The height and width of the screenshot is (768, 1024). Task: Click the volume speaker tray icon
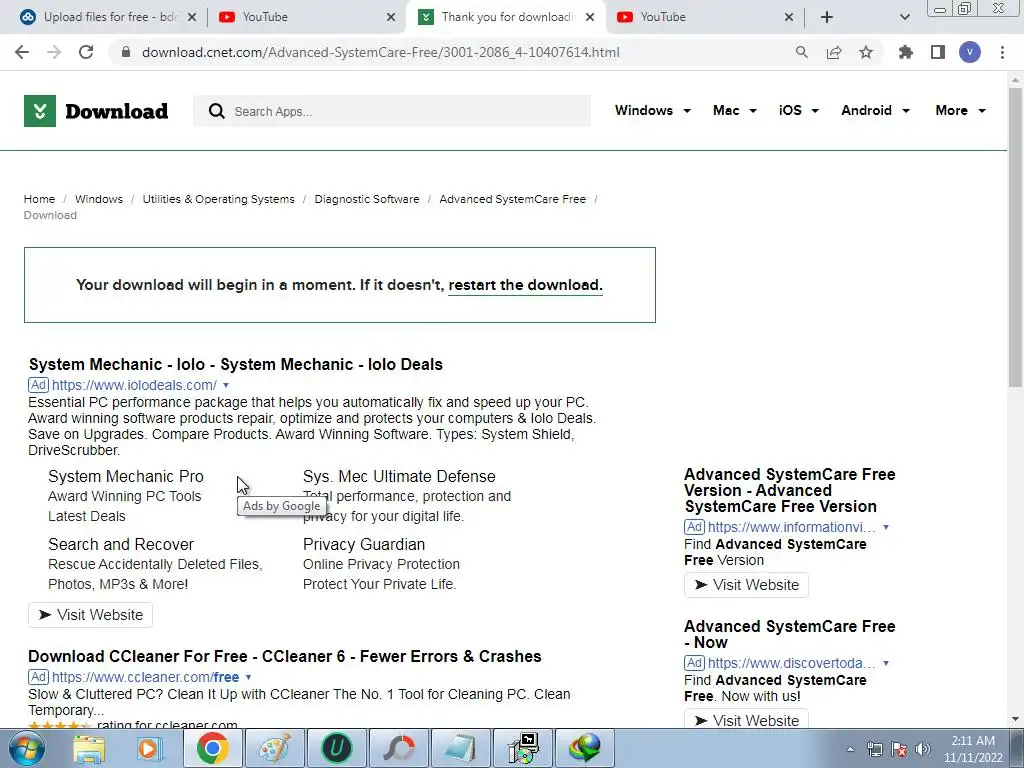tap(923, 749)
